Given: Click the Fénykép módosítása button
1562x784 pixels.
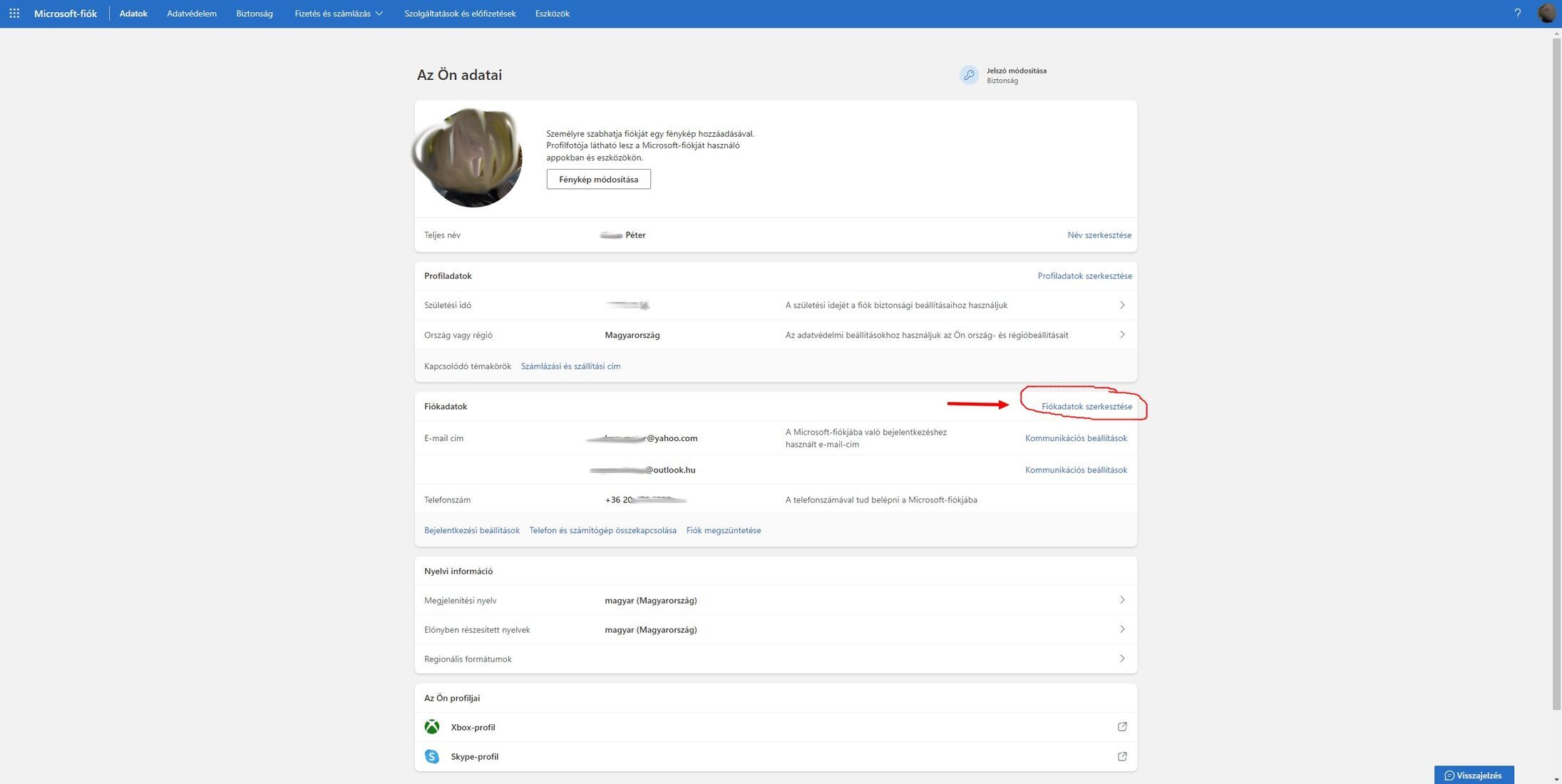Looking at the screenshot, I should pyautogui.click(x=599, y=179).
